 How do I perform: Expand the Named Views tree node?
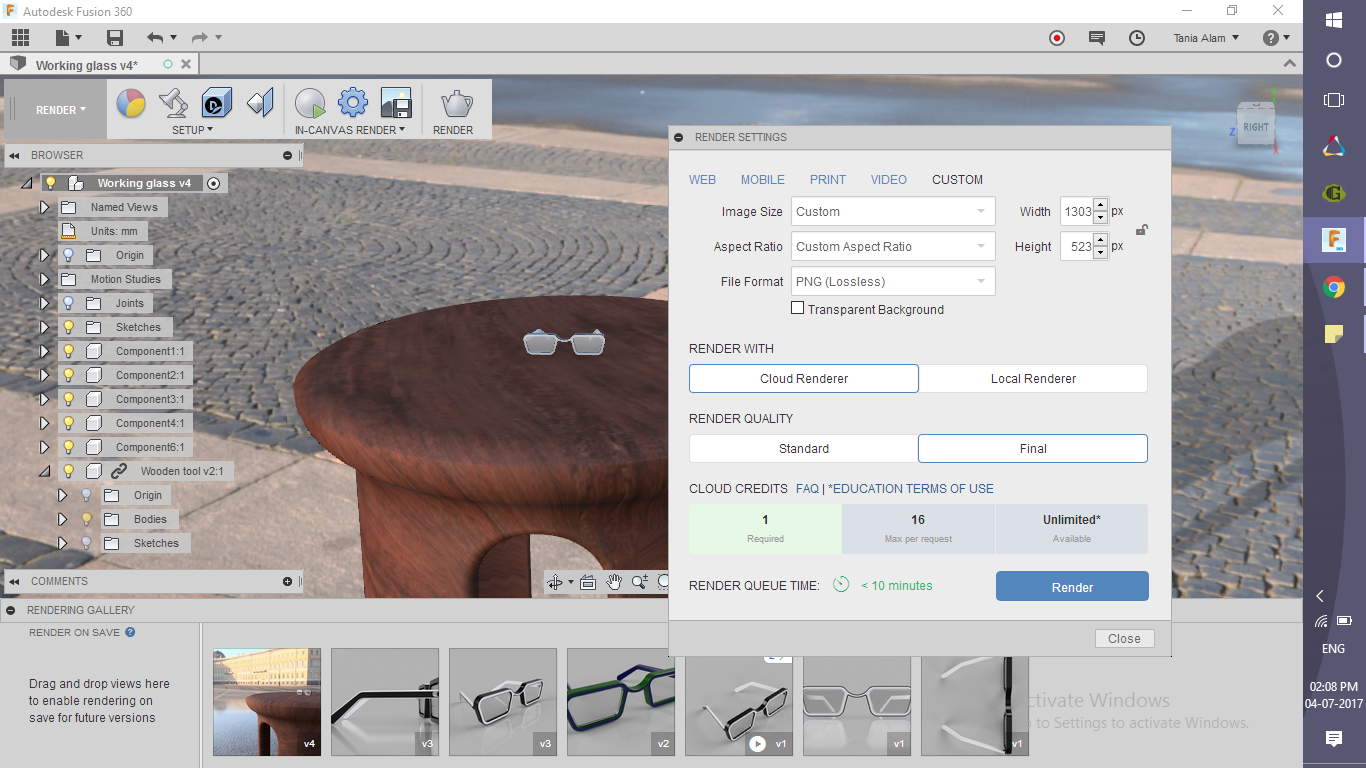(x=44, y=207)
